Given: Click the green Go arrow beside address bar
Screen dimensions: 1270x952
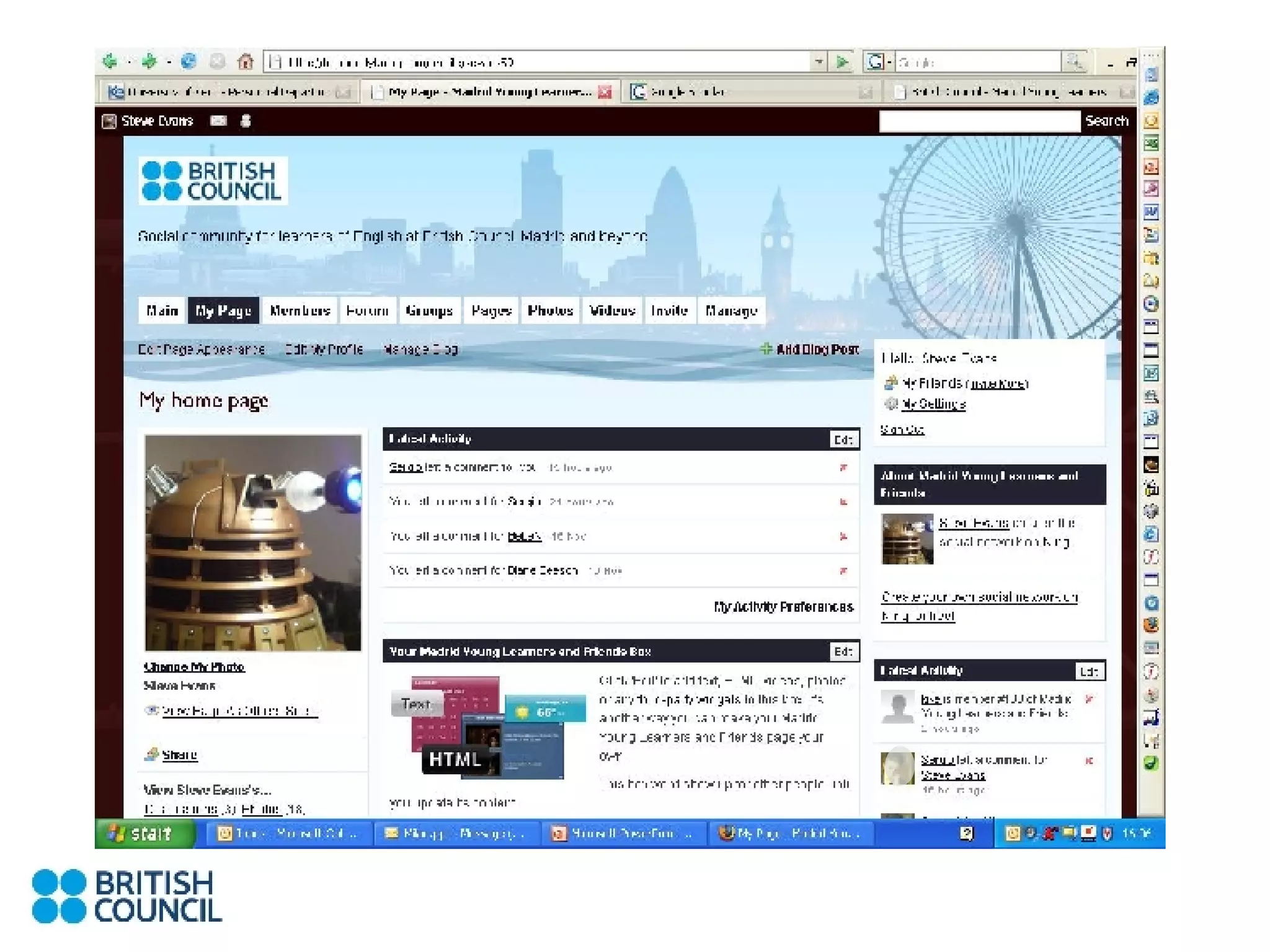Looking at the screenshot, I should pos(842,62).
